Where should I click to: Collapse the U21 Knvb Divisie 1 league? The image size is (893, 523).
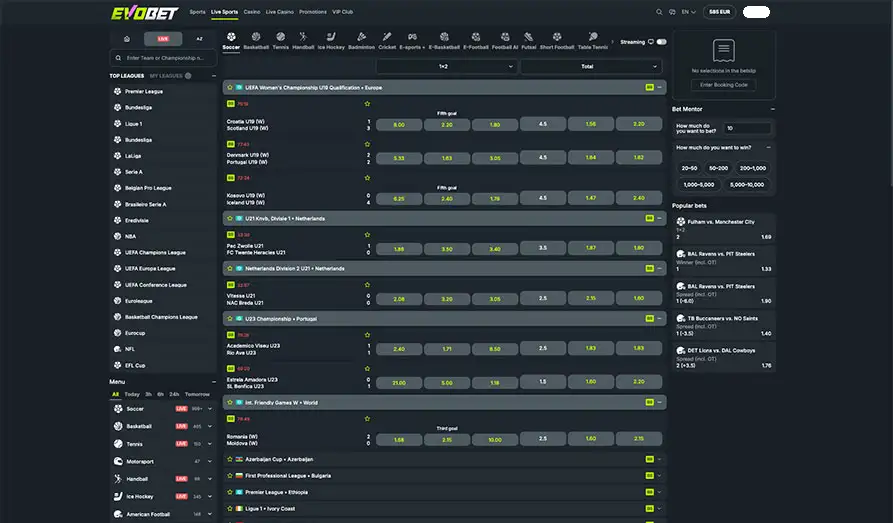tap(659, 218)
